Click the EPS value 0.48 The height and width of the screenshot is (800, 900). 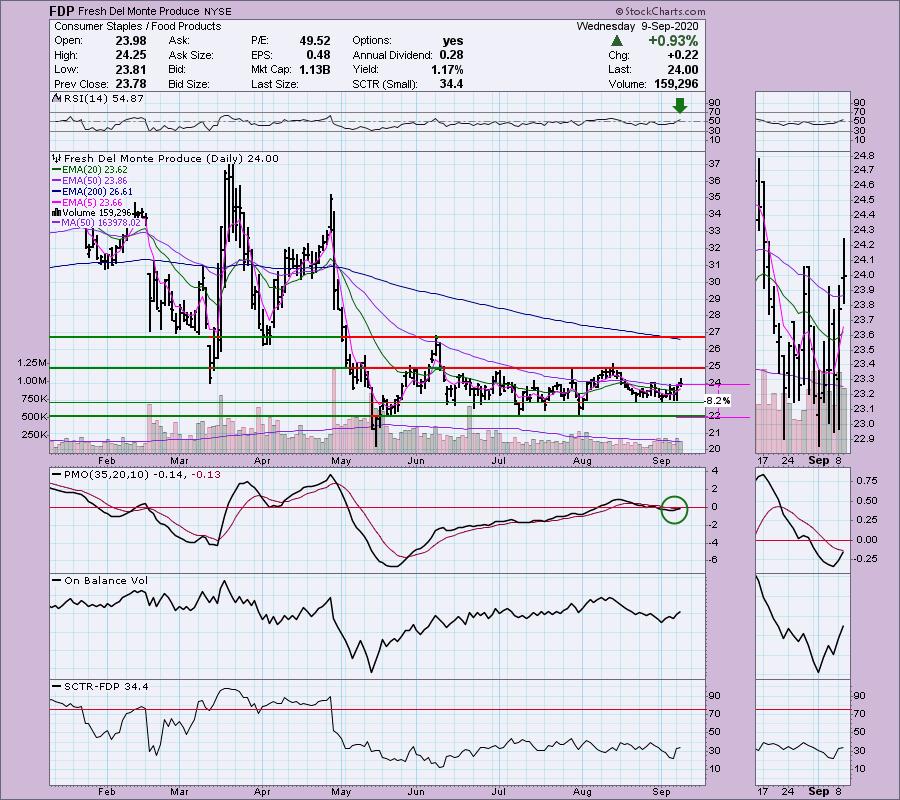pyautogui.click(x=319, y=55)
